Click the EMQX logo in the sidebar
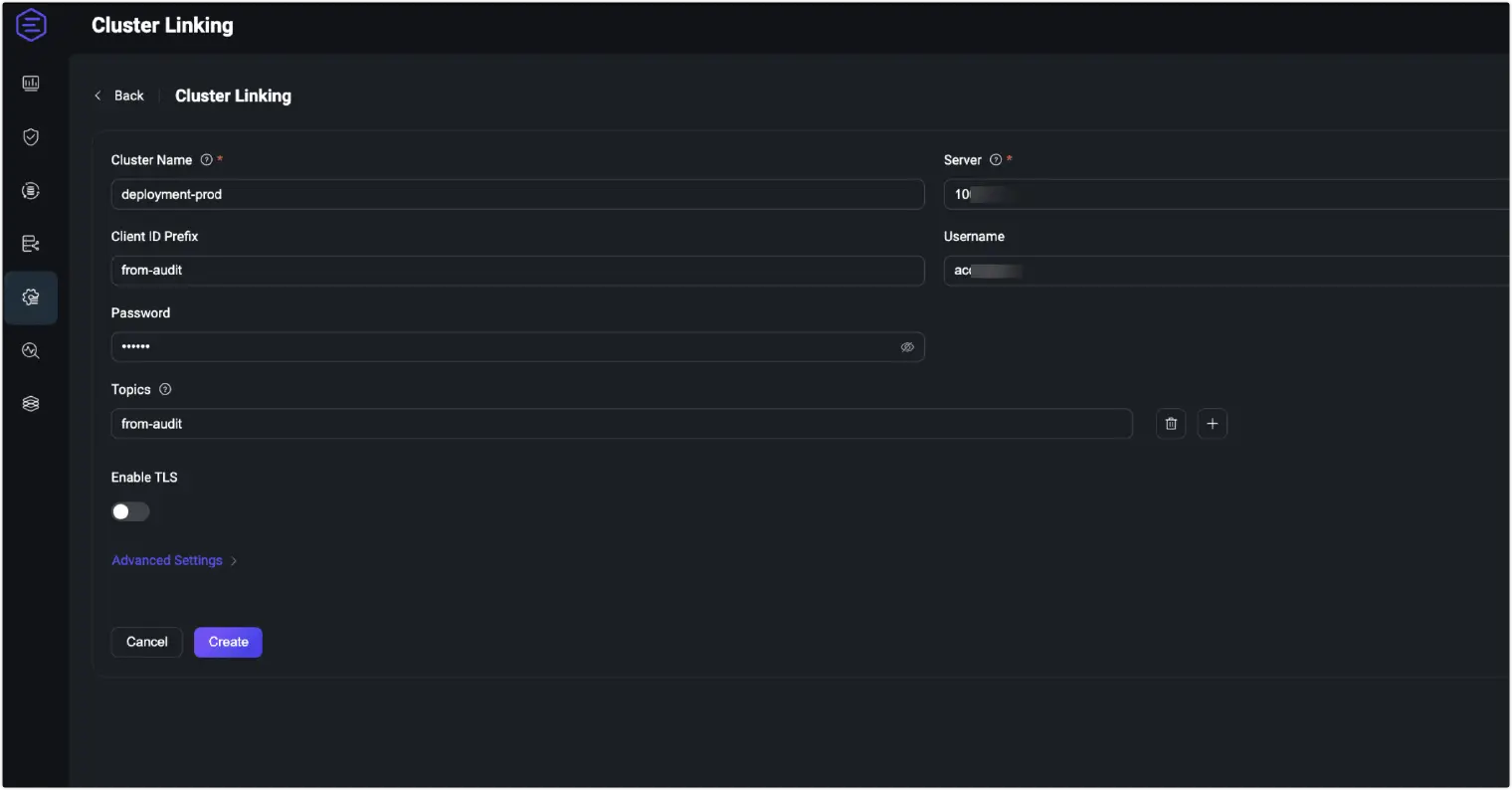Screen dimensions: 1512x790 tap(31, 25)
